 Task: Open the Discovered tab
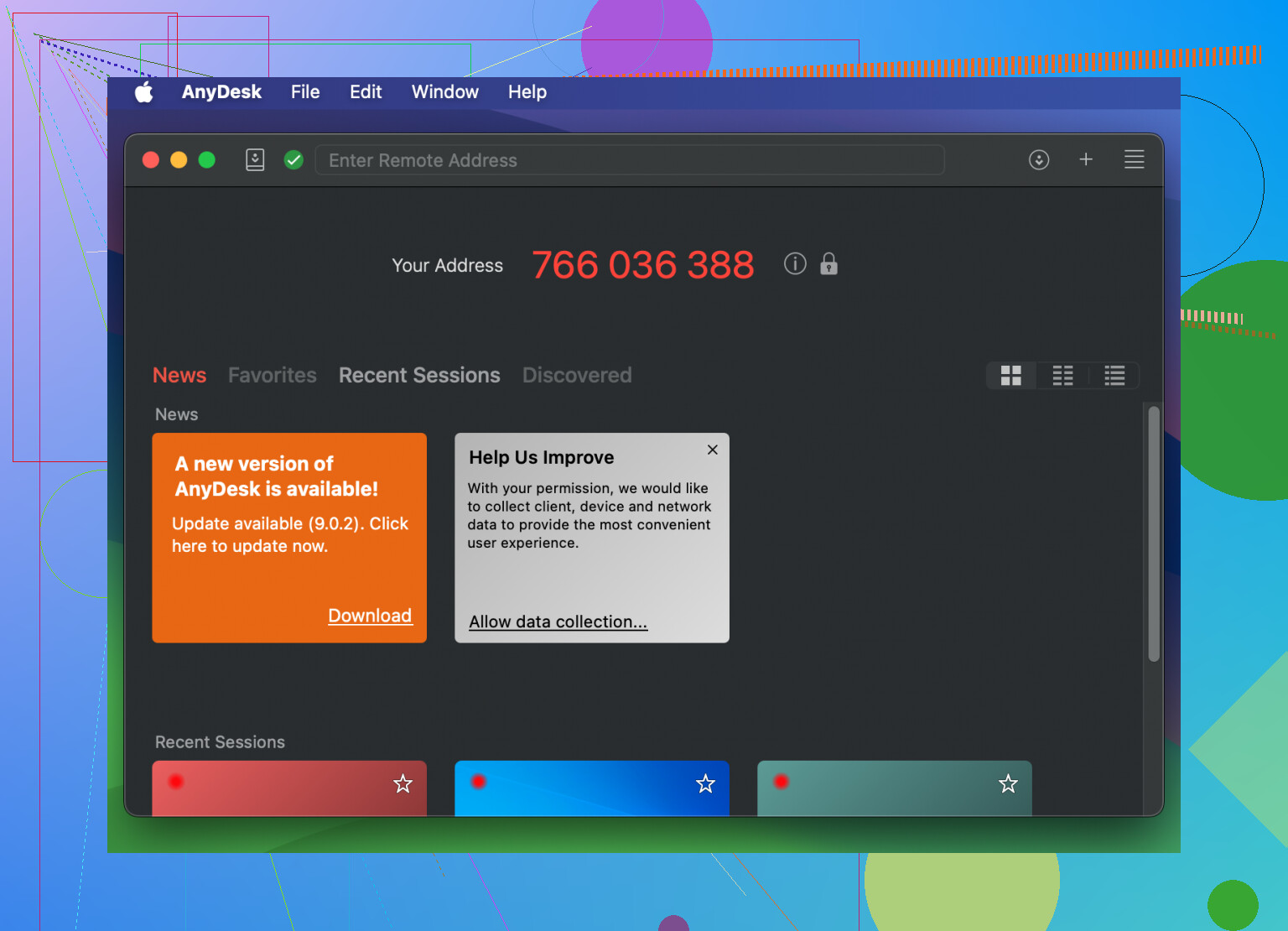point(576,375)
